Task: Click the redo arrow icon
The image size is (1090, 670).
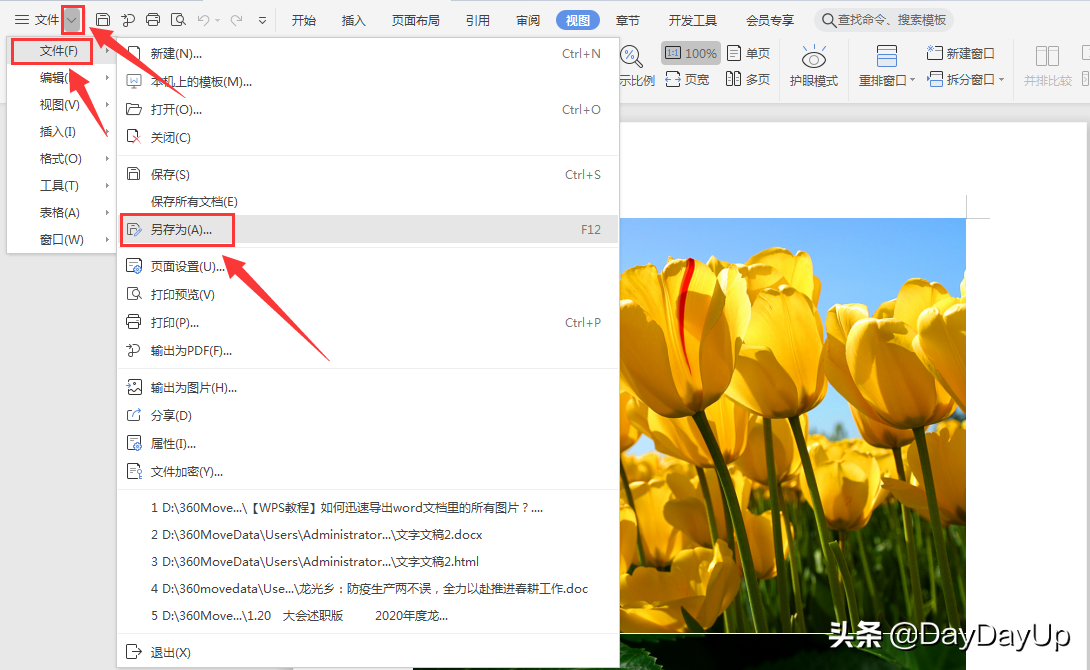Action: point(236,20)
